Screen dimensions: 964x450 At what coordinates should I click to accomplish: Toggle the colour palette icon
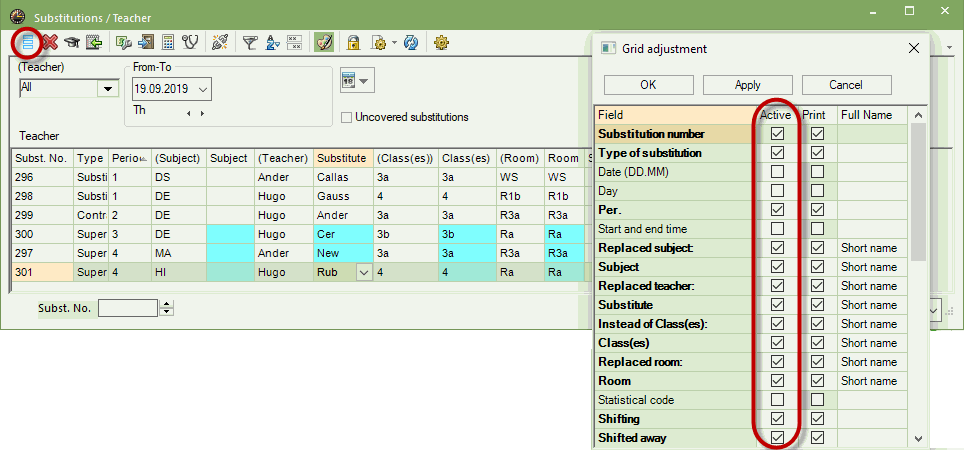point(324,42)
